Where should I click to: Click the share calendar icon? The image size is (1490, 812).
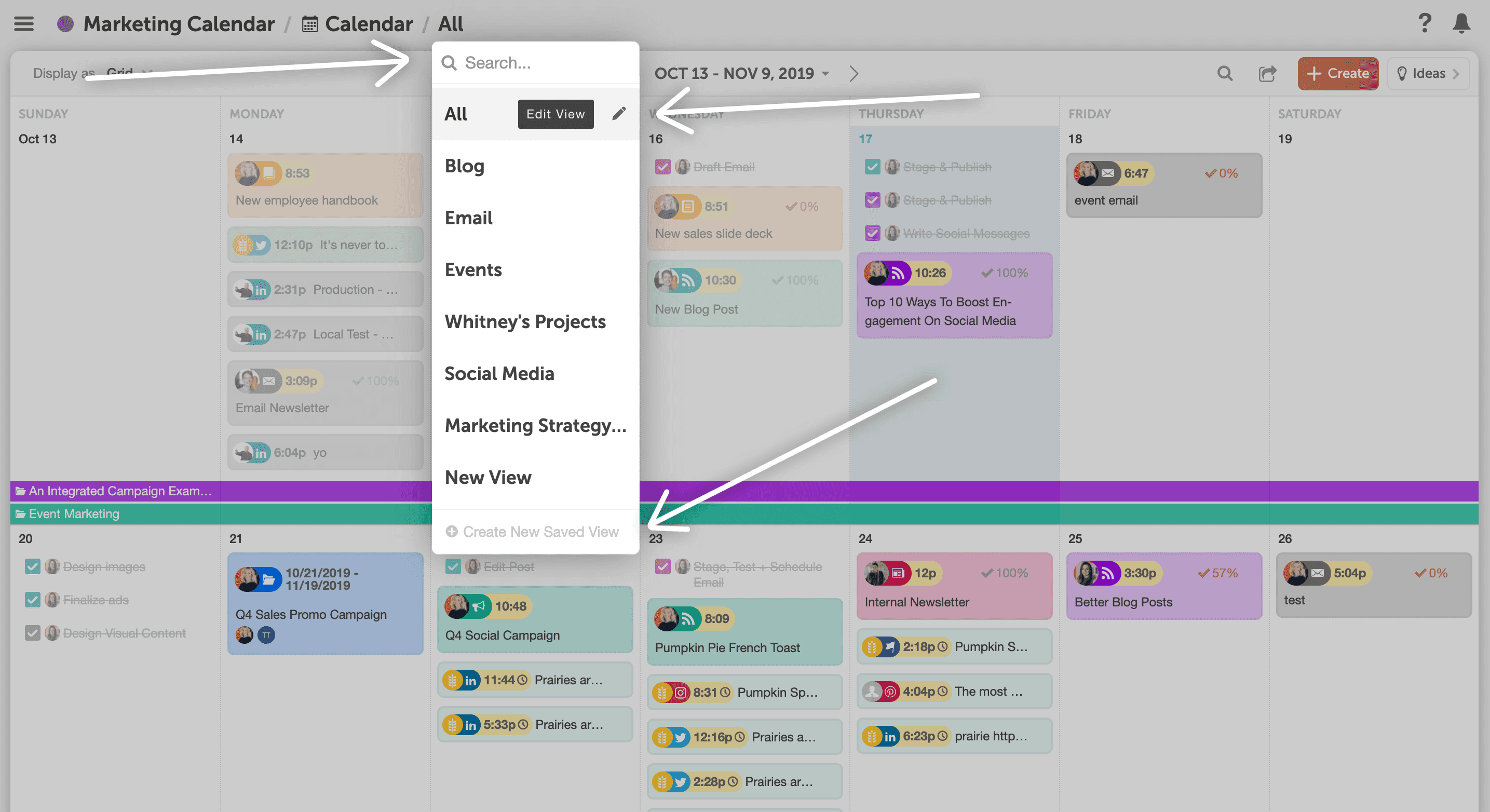point(1267,73)
